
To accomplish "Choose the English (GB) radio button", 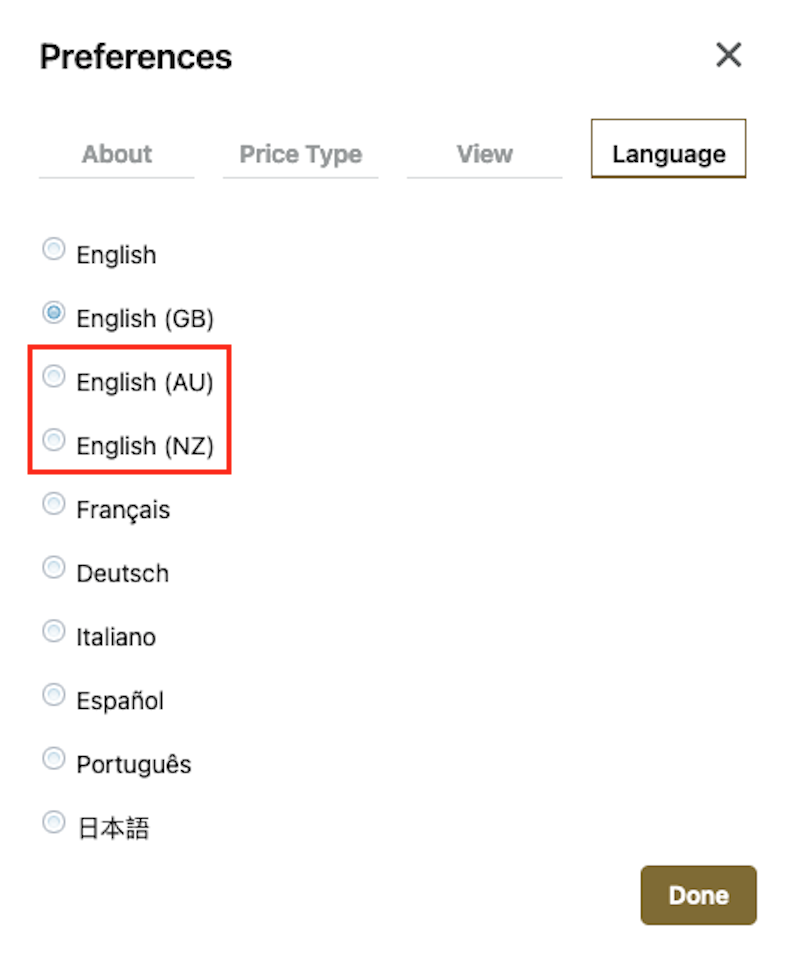I will pos(54,314).
